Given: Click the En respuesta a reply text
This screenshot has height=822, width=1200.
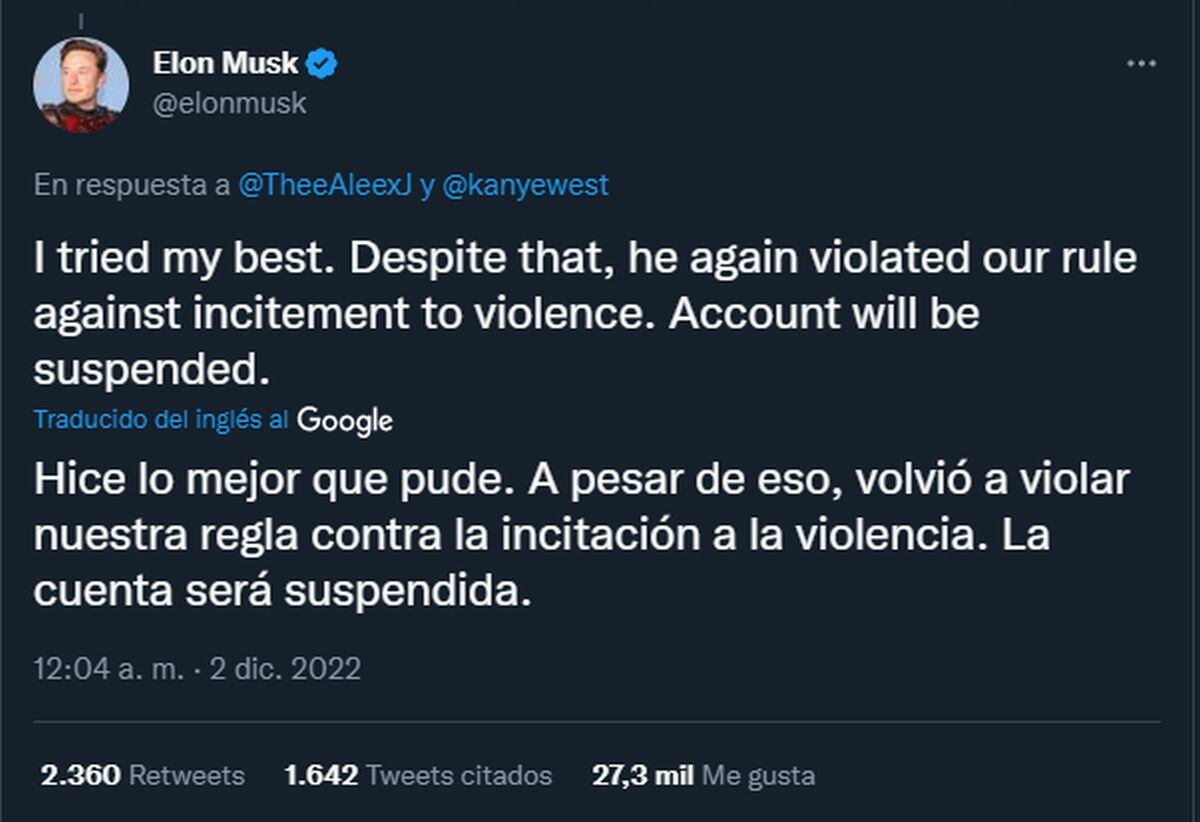Looking at the screenshot, I should click(128, 184).
